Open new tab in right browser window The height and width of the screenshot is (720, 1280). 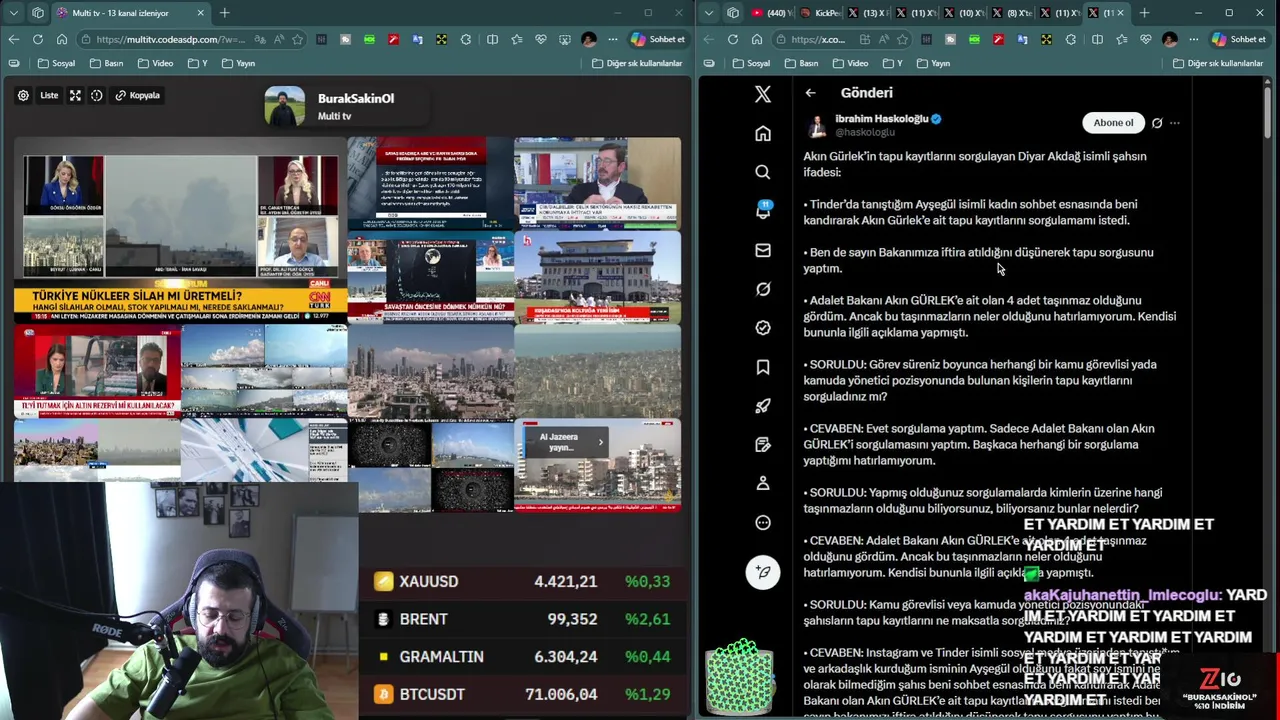pos(1144,13)
